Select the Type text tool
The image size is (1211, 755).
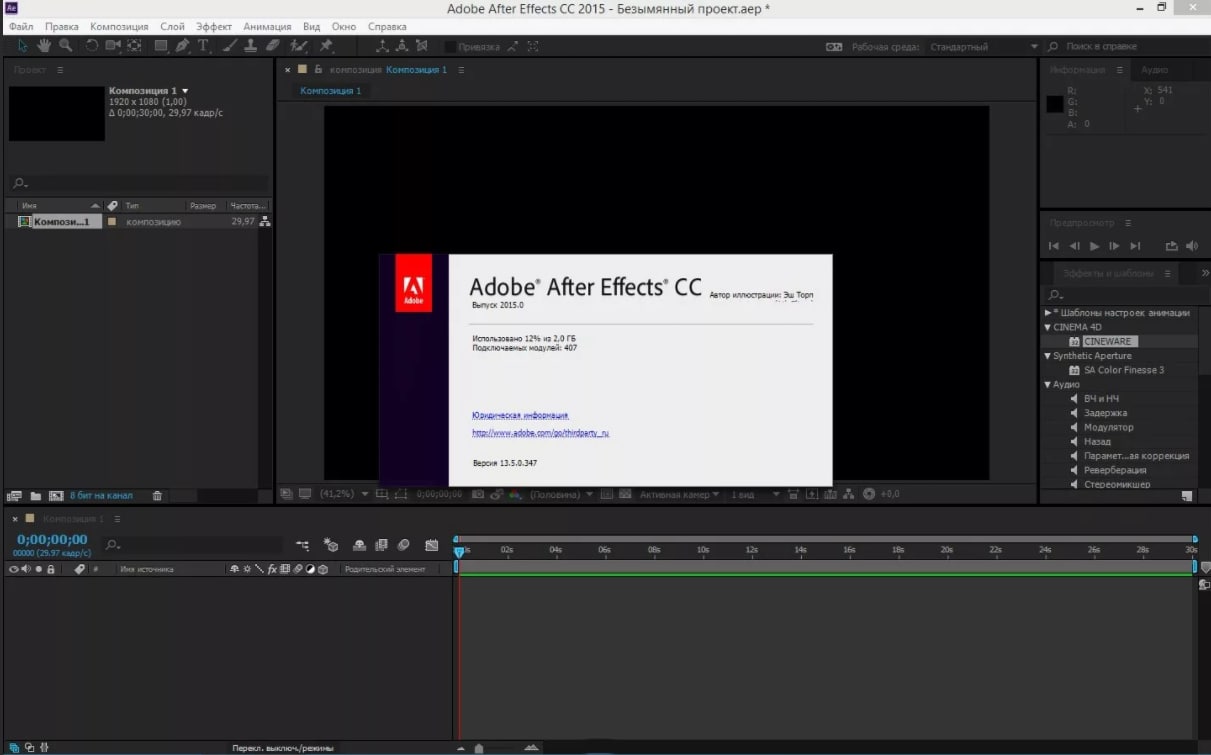coord(204,46)
